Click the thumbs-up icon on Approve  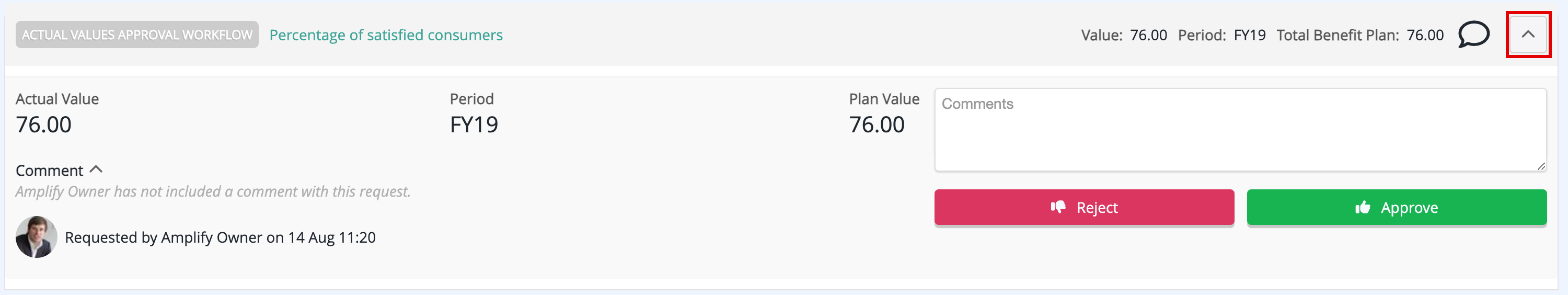1363,207
